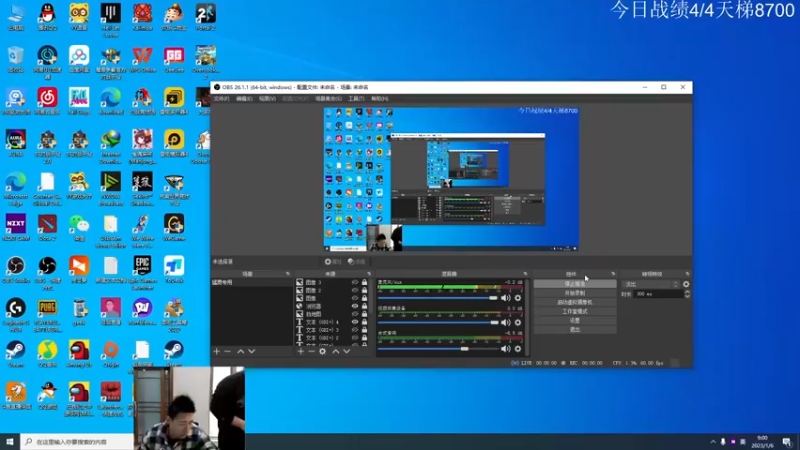This screenshot has width=800, height=450.
Task: Move selected source up in Sources list
Action: tap(335, 351)
